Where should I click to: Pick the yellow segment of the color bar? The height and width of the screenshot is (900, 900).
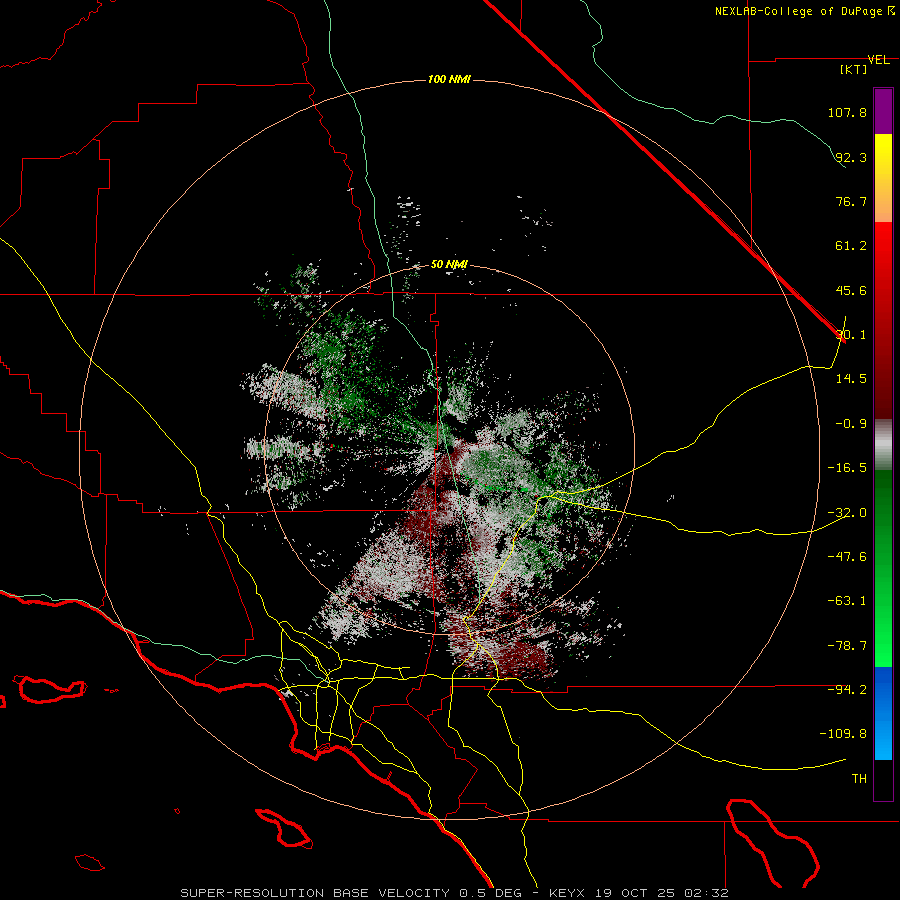[883, 178]
